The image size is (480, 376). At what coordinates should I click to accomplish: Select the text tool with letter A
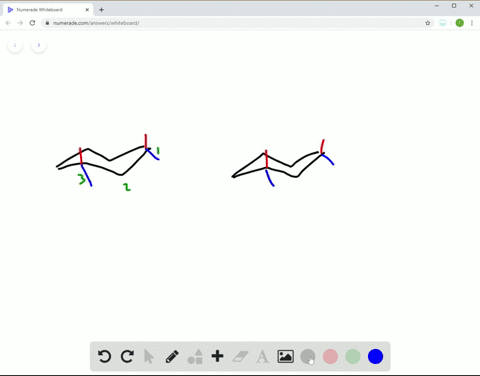262,357
